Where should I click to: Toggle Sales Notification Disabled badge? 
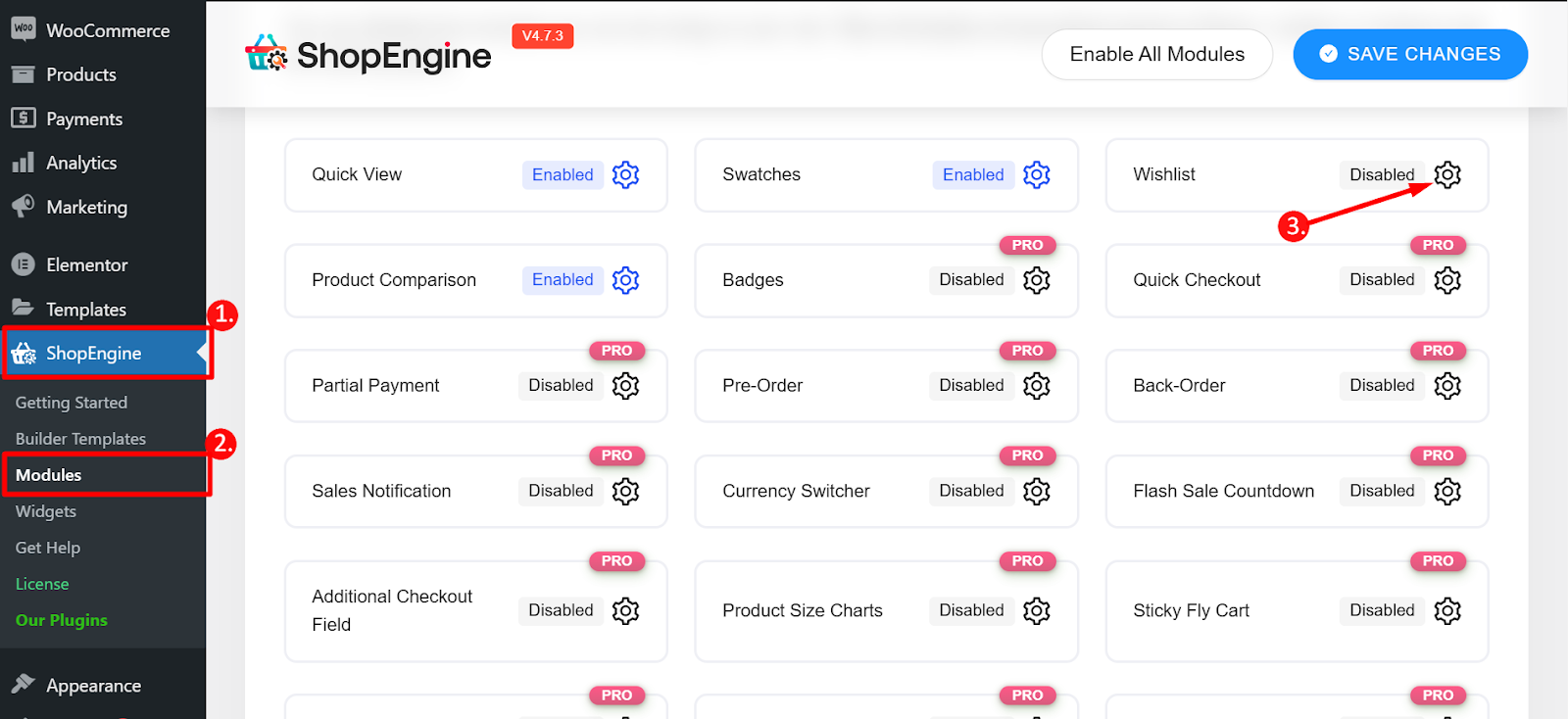coord(561,491)
